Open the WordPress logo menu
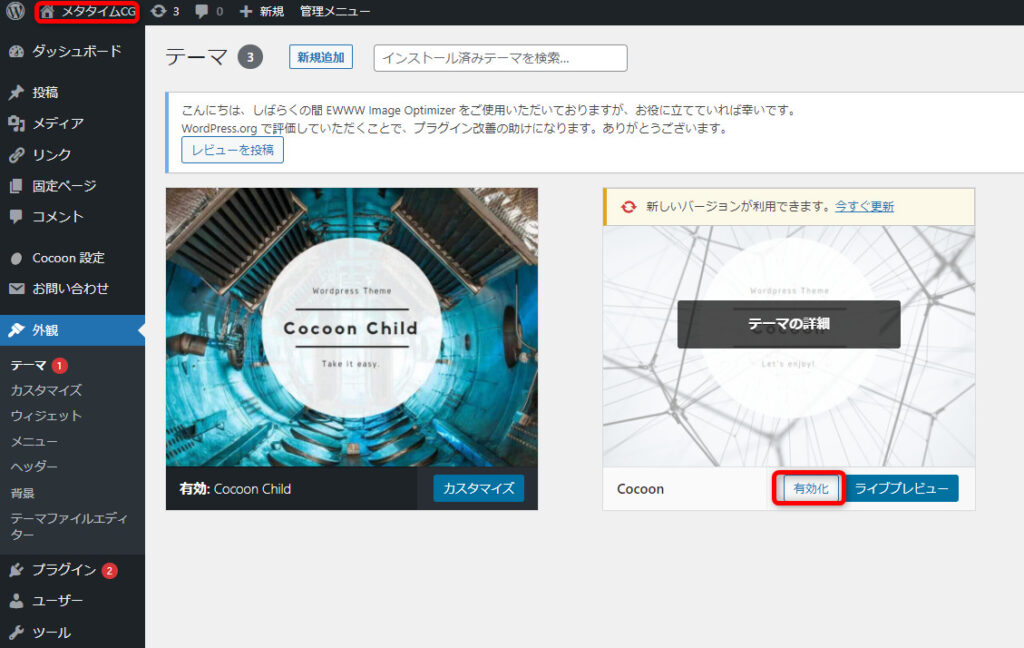Viewport: 1024px width, 648px height. pyautogui.click(x=15, y=11)
